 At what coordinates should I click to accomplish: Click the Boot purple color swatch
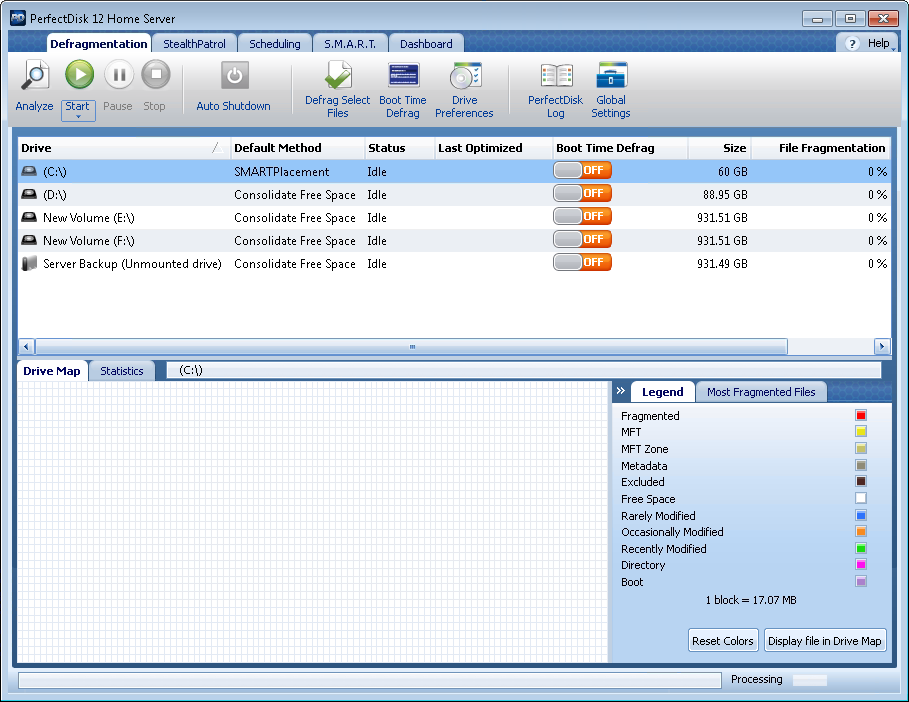click(x=861, y=581)
